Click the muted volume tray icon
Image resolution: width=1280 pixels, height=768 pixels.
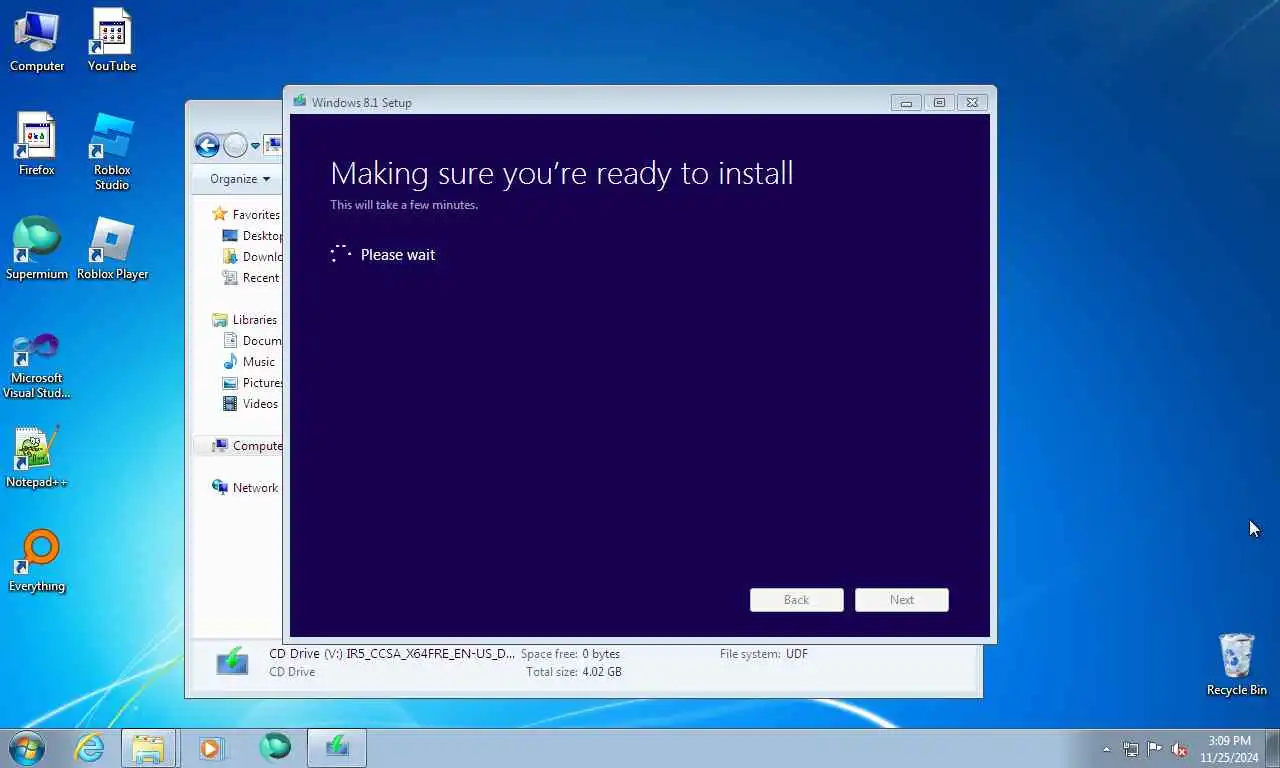(1179, 749)
